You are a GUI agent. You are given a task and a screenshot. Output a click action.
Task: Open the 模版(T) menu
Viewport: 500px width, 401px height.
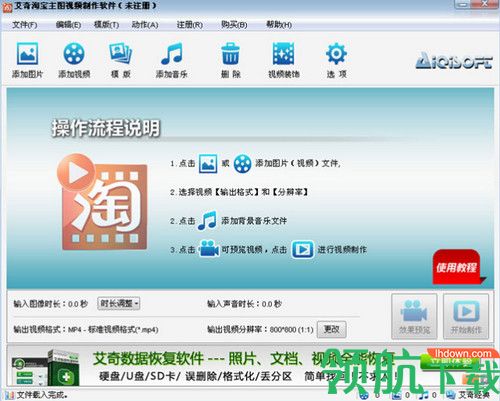[106, 25]
